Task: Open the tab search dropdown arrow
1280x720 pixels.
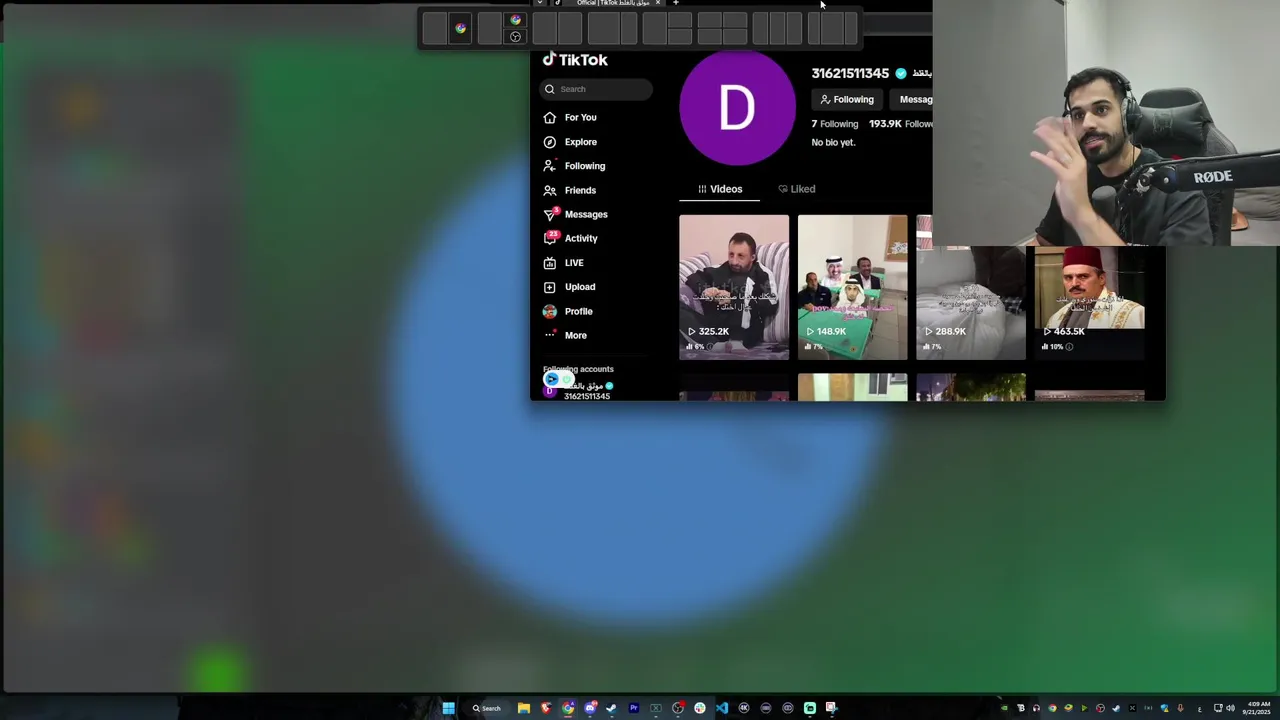Action: [x=540, y=3]
